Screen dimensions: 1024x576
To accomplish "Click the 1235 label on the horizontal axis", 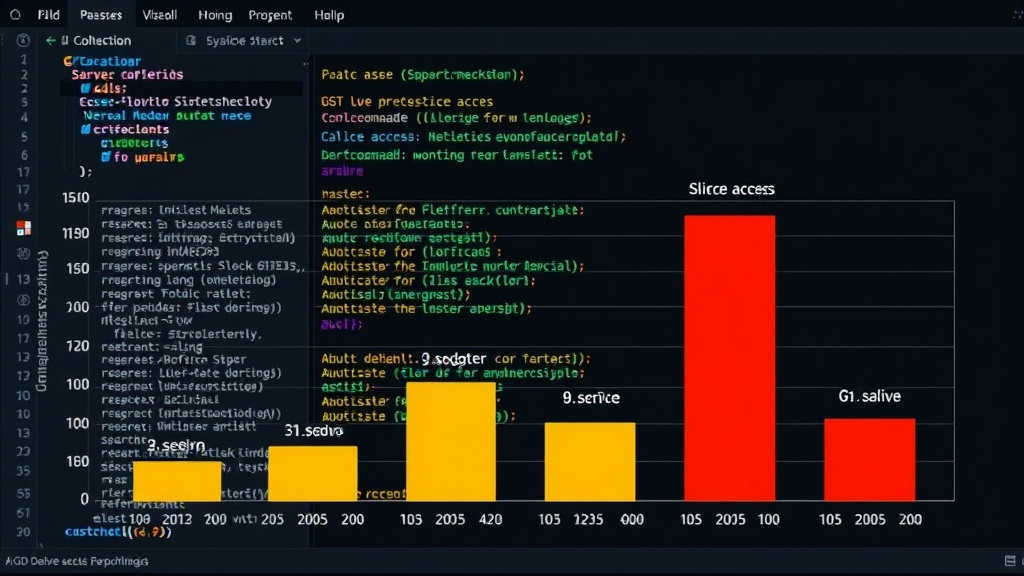I will click(x=588, y=519).
